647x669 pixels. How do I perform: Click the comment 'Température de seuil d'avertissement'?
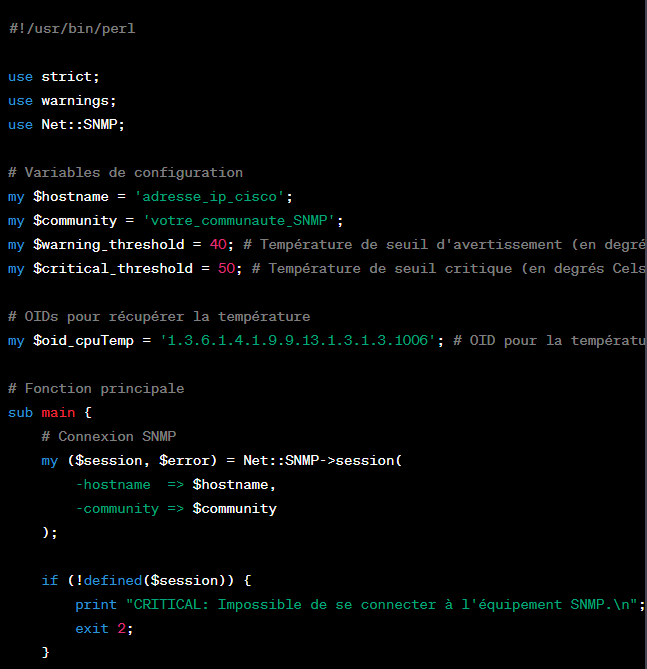click(411, 244)
